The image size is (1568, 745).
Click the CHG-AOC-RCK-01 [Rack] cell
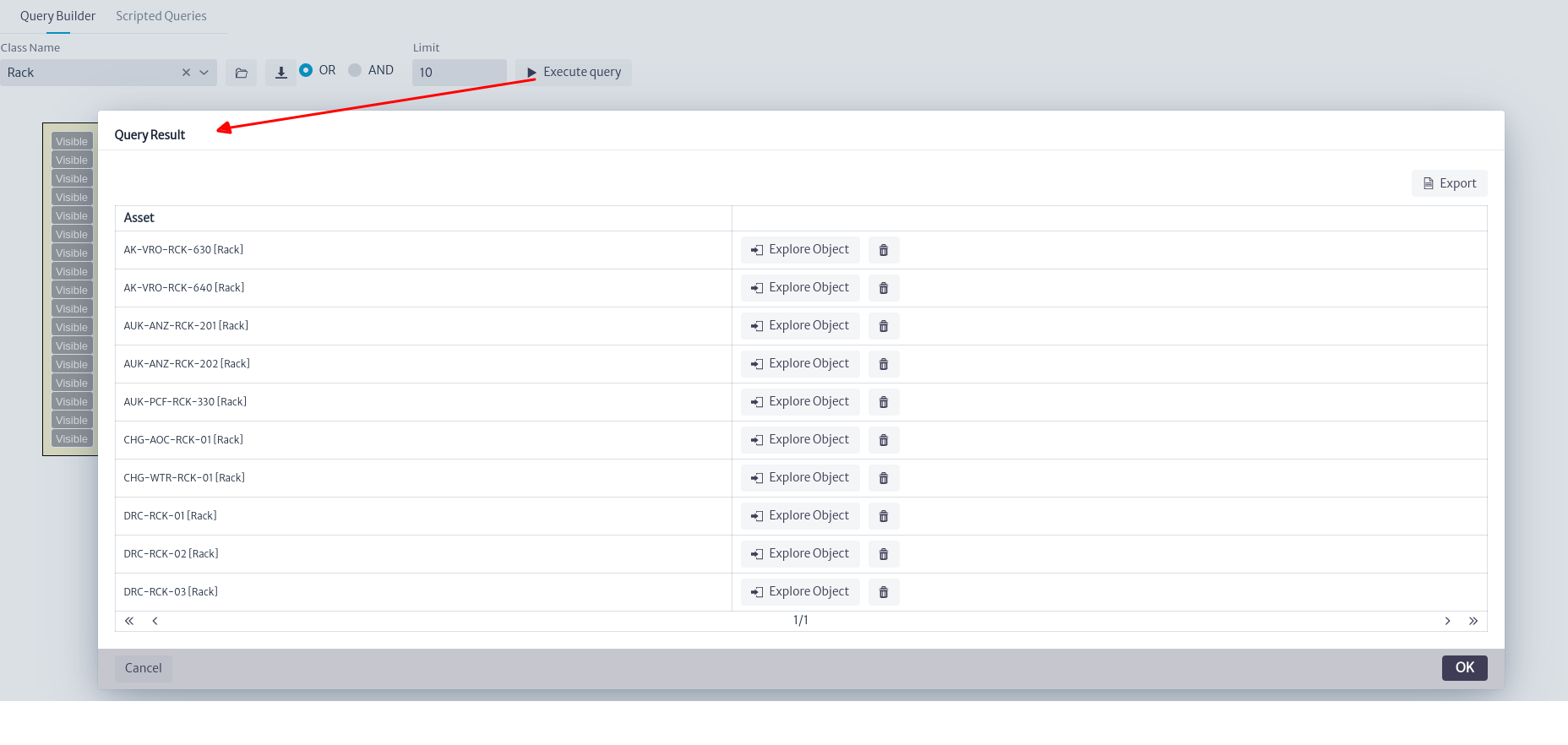point(423,440)
